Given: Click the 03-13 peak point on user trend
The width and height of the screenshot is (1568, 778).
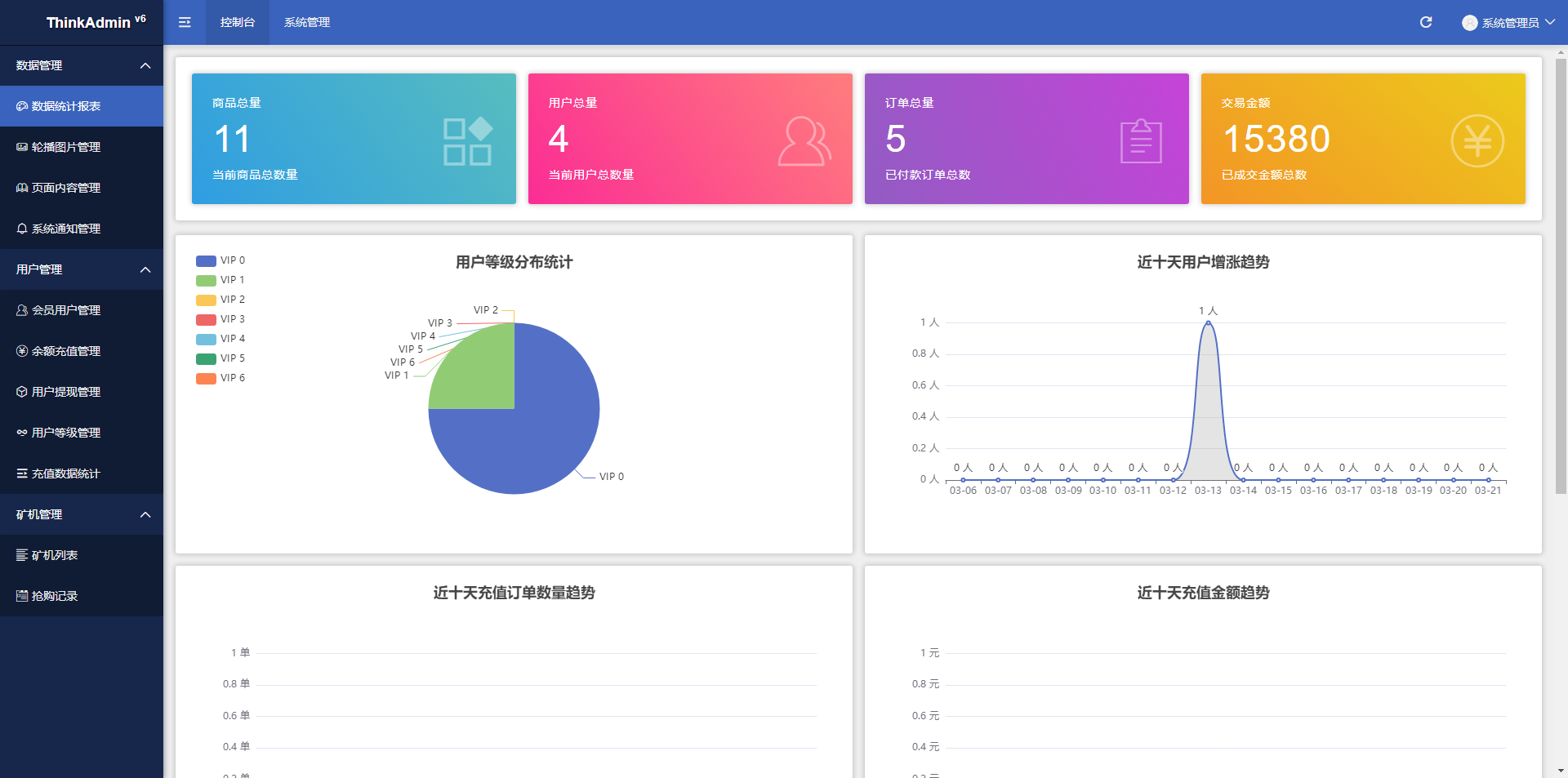Looking at the screenshot, I should [1208, 323].
